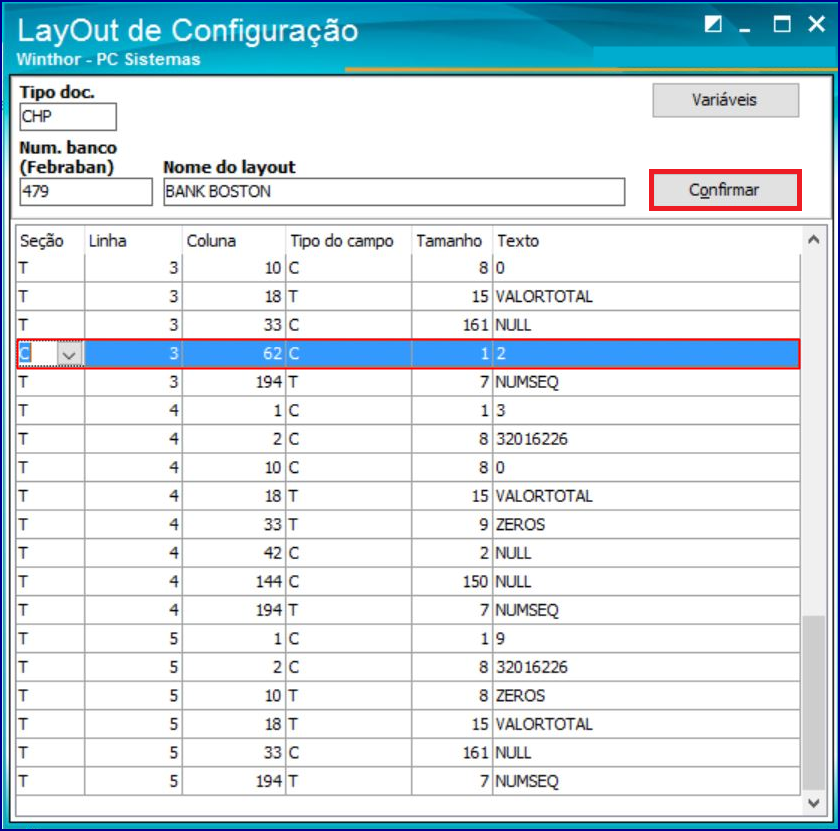Click Tamanho cell 161 in linha 3
The height and width of the screenshot is (831, 840).
pyautogui.click(x=452, y=325)
